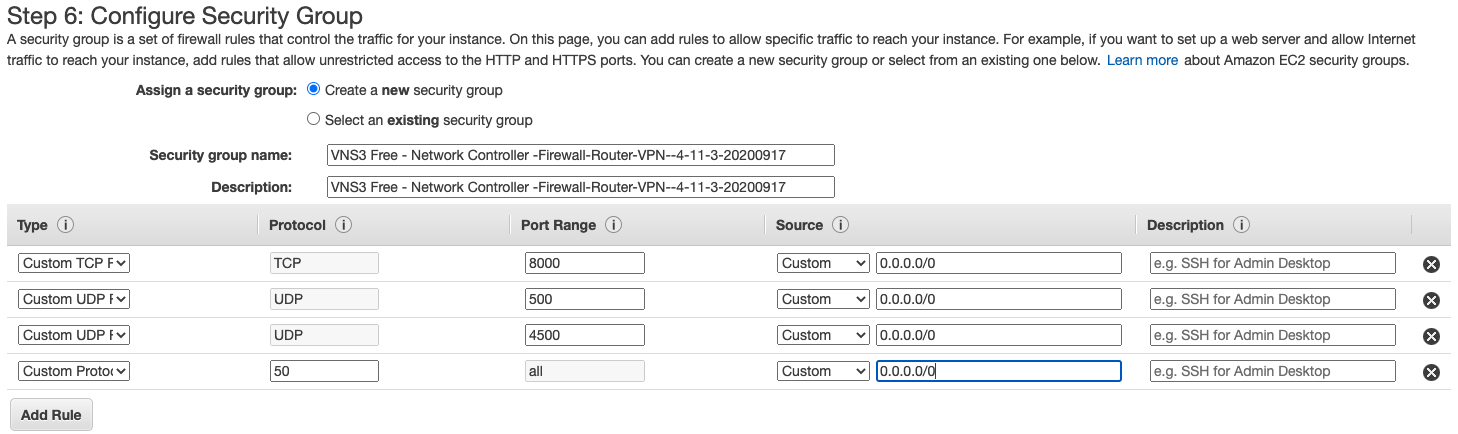This screenshot has width=1458, height=434.
Task: Choose Select an existing security group
Action: point(314,119)
